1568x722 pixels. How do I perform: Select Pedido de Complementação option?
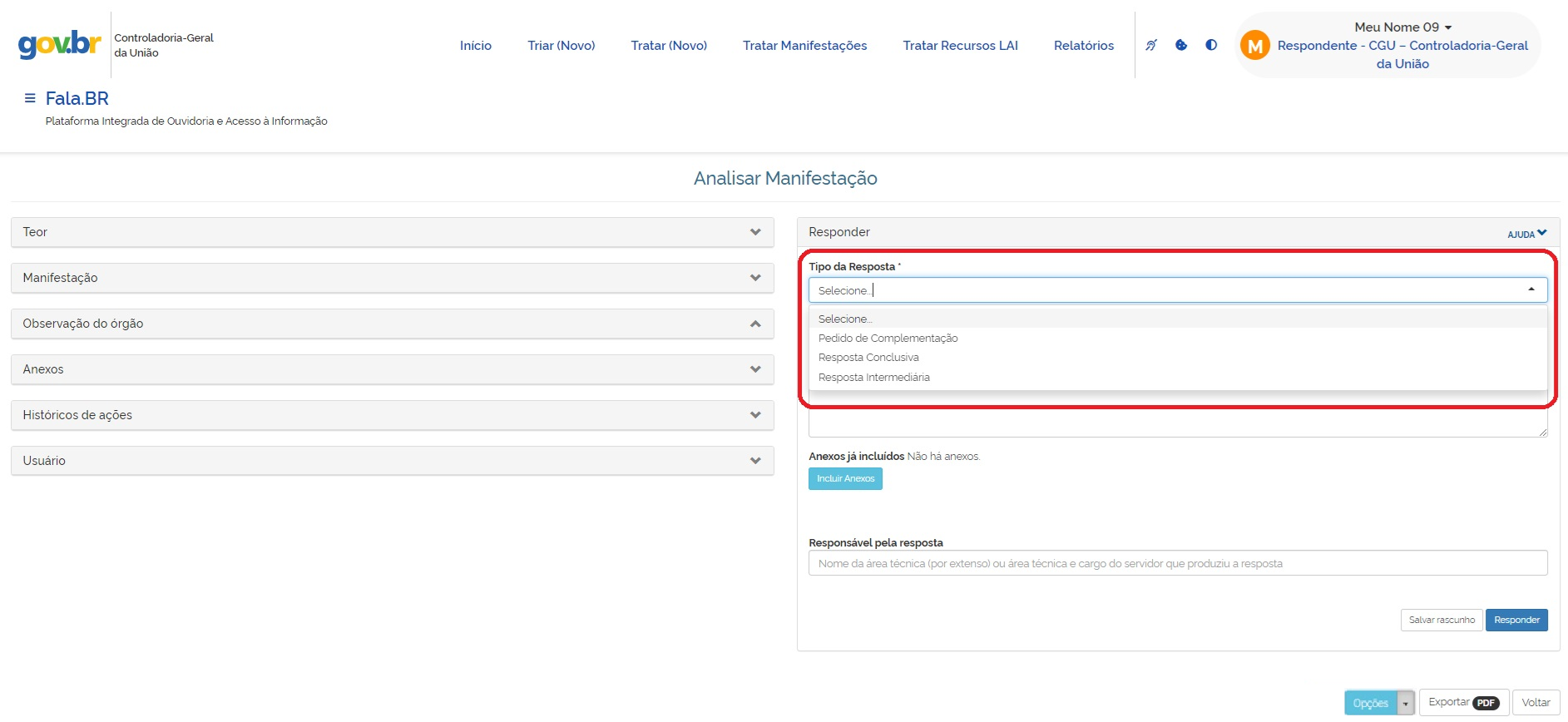point(888,339)
